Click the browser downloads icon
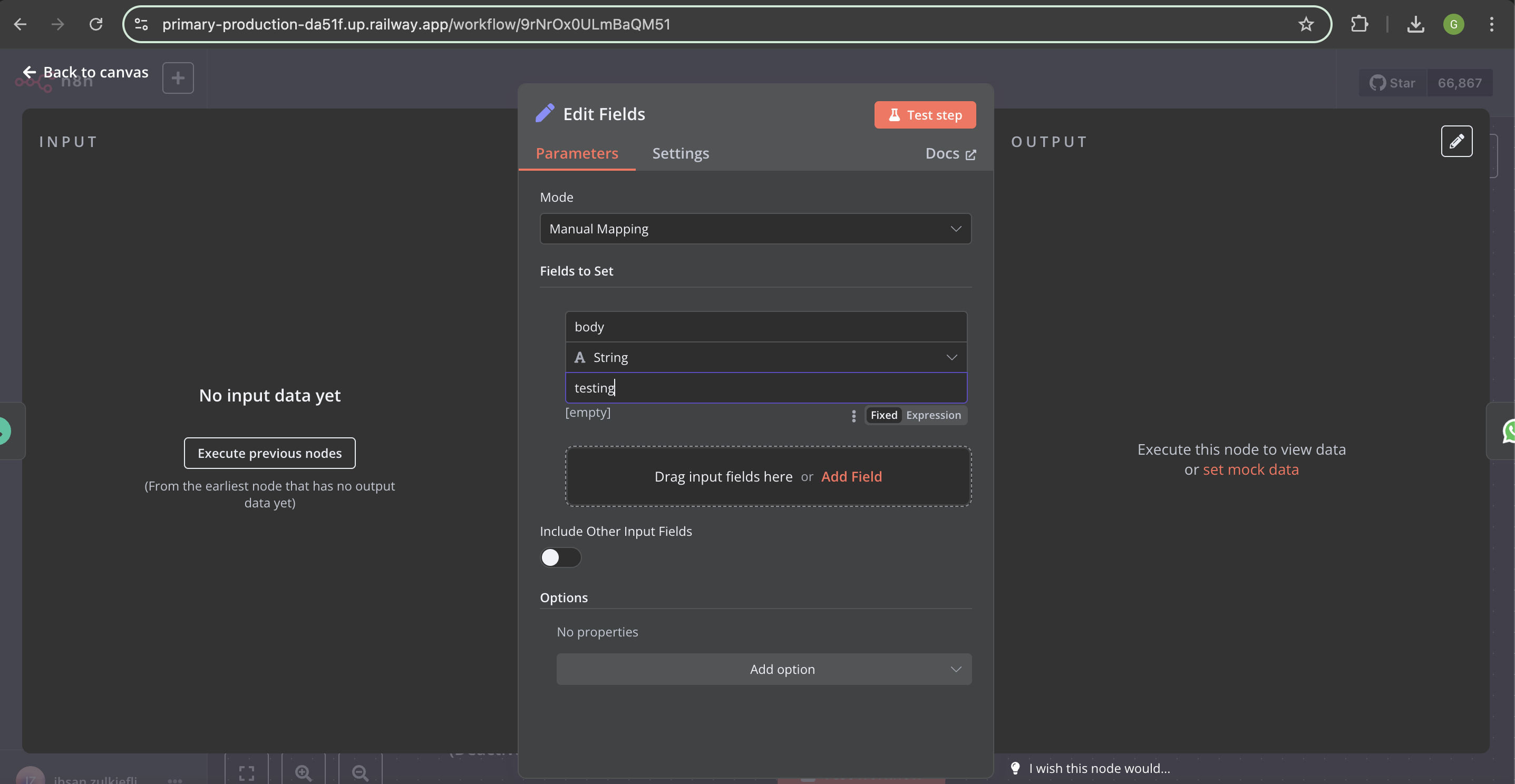Viewport: 1515px width, 784px height. [1415, 24]
